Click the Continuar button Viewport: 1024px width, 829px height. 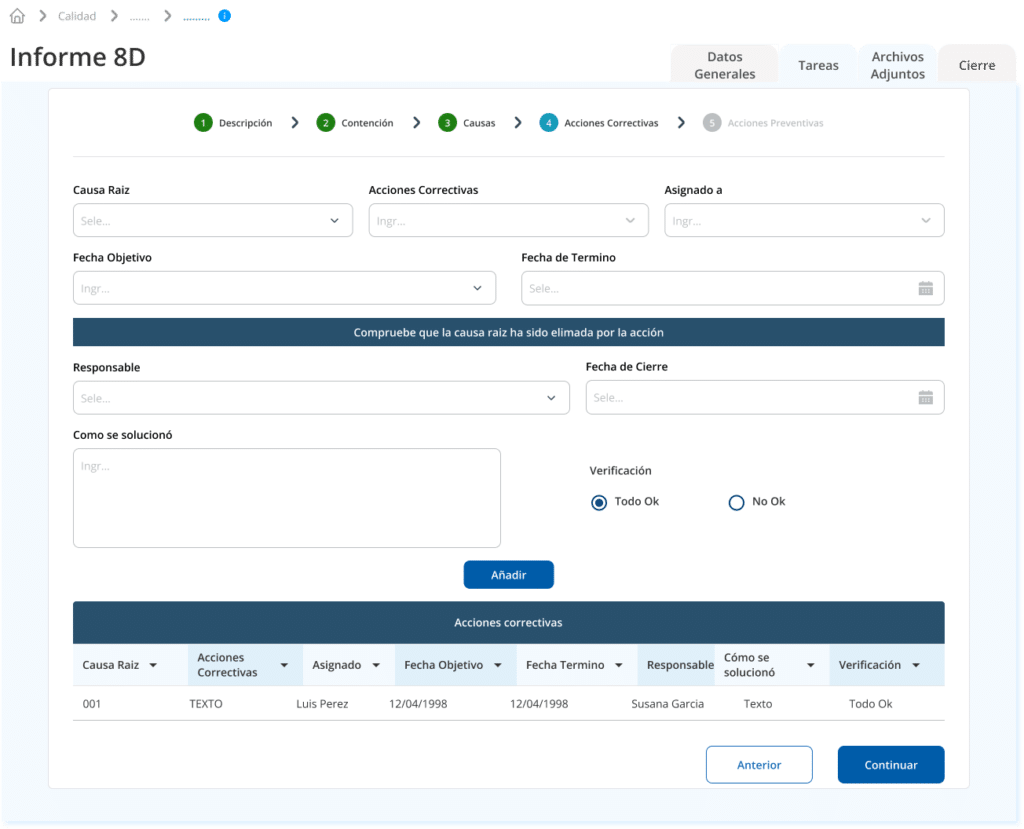coord(891,765)
